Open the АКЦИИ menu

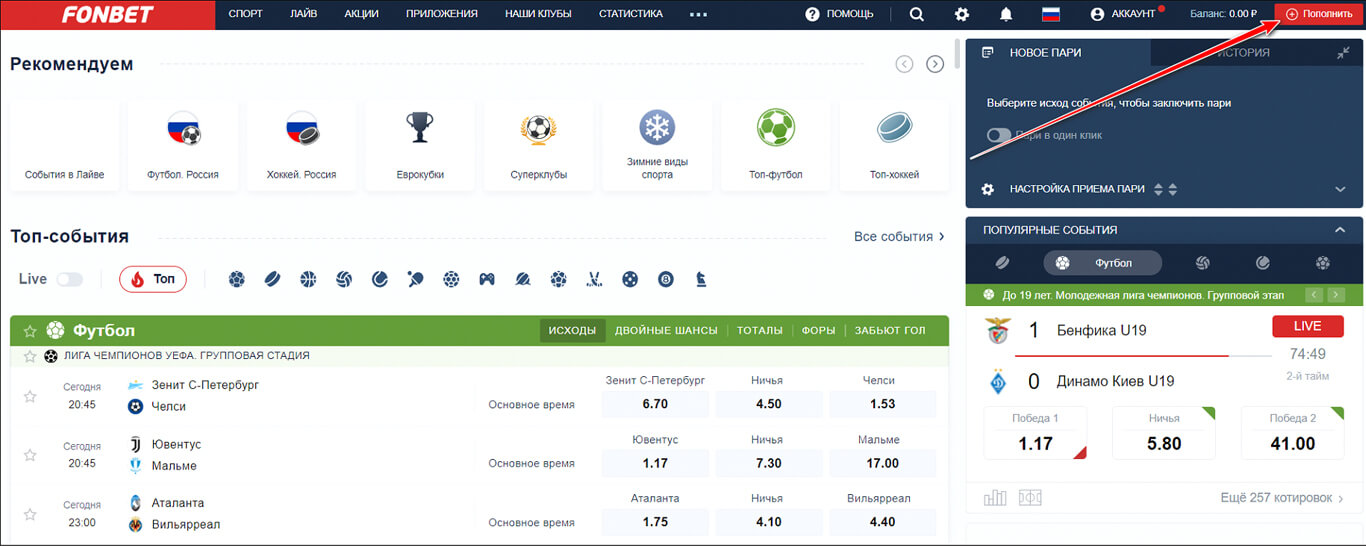coord(361,14)
